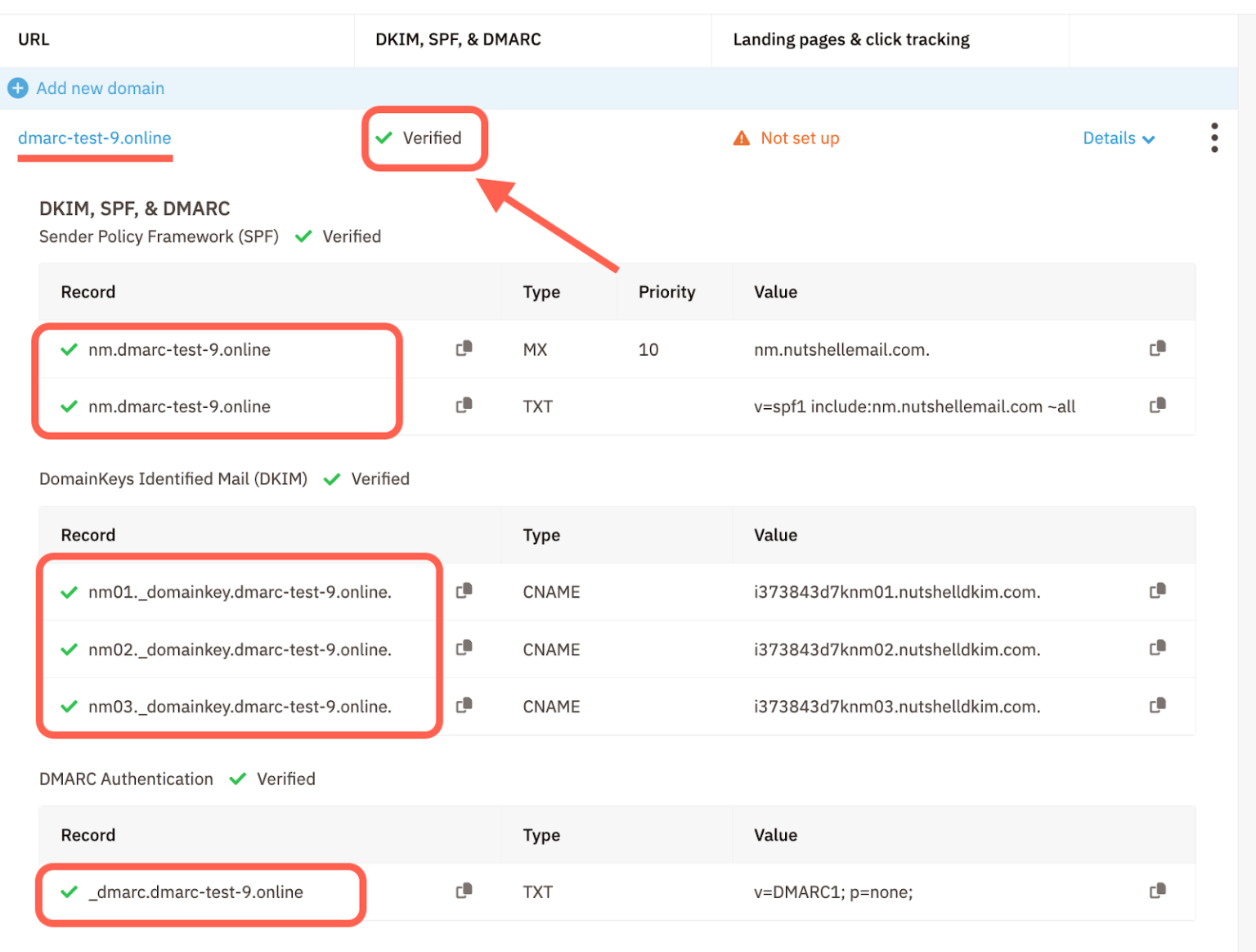This screenshot has height=952, width=1256.
Task: Copy the v=DMARC1 TXT value
Action: point(1158,891)
